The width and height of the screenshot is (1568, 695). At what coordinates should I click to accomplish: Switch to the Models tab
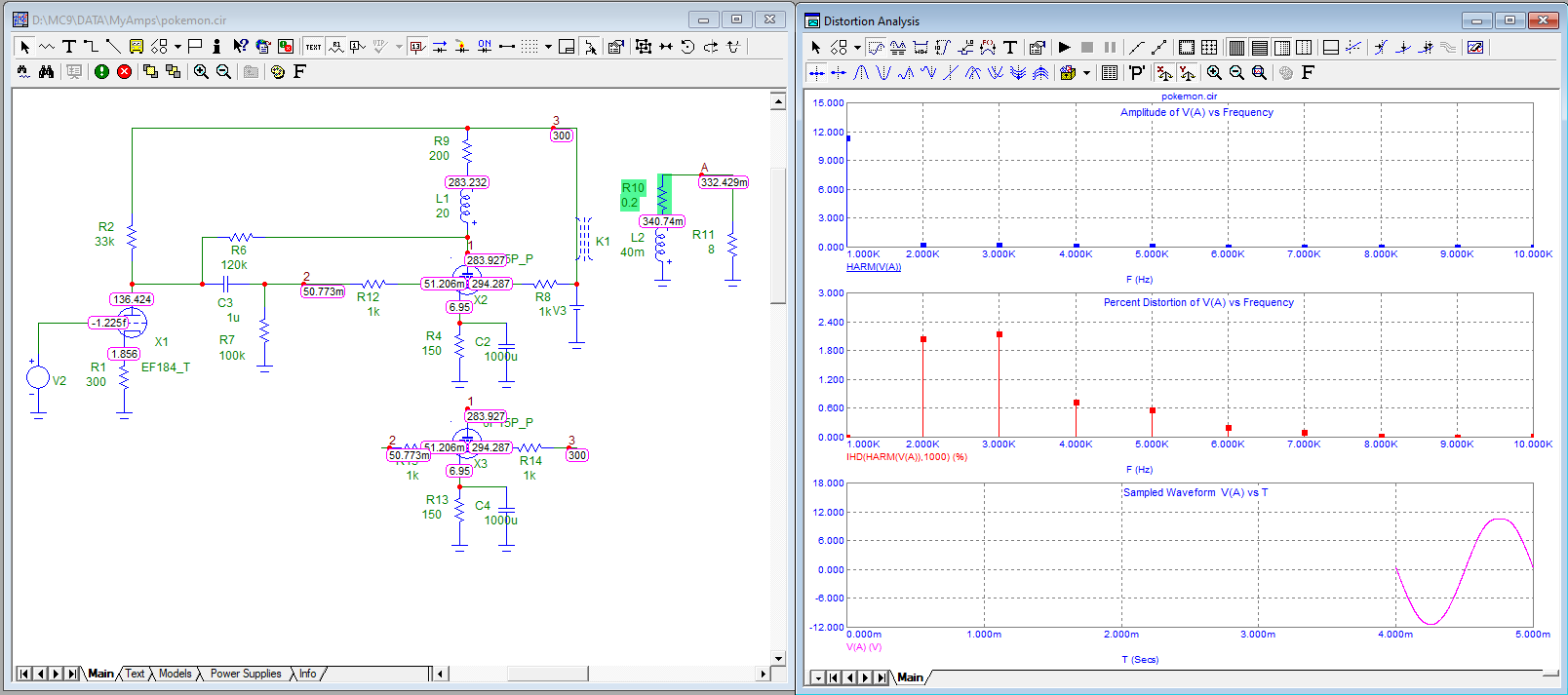(x=176, y=674)
